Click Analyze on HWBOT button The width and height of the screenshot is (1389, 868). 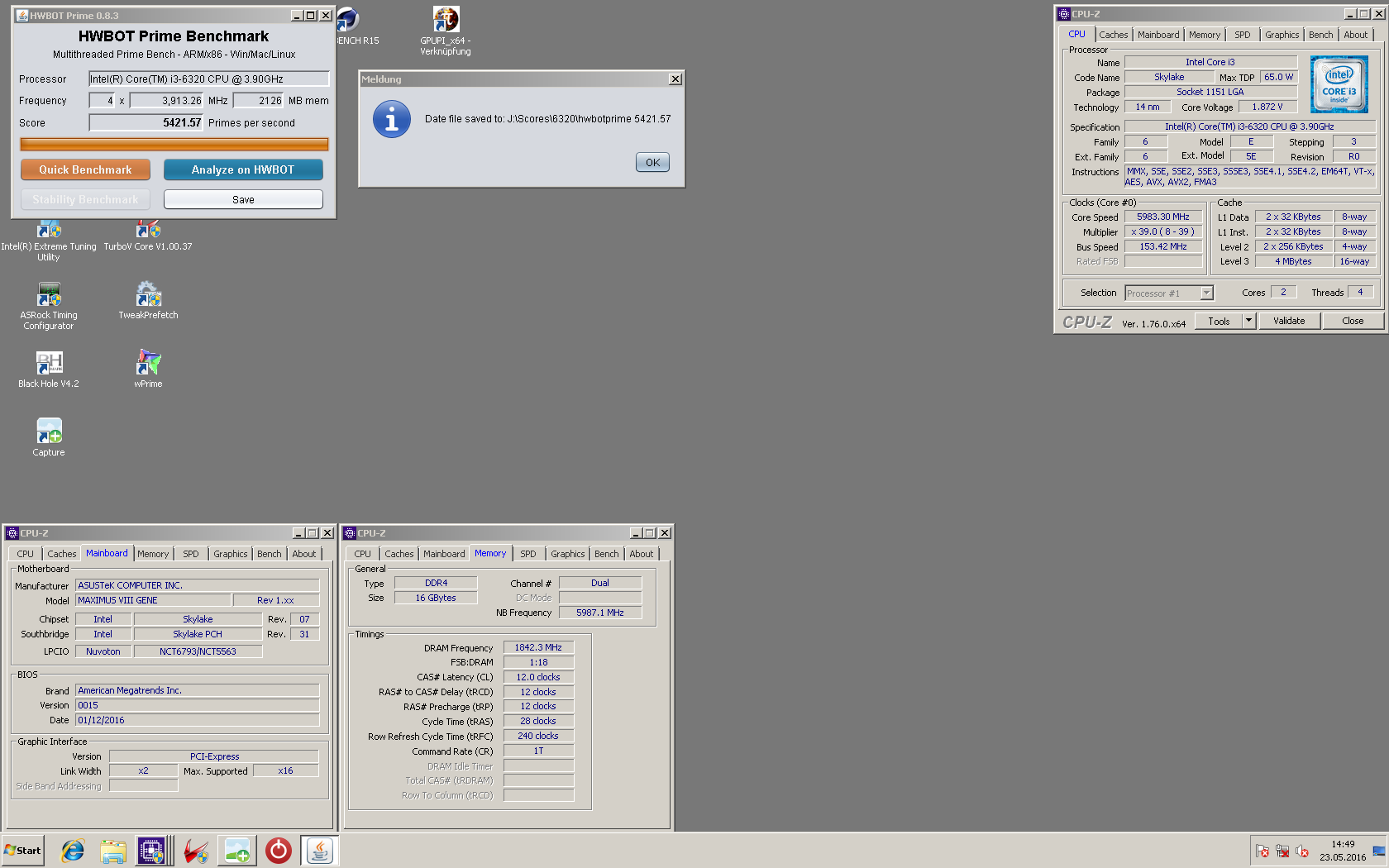(243, 169)
